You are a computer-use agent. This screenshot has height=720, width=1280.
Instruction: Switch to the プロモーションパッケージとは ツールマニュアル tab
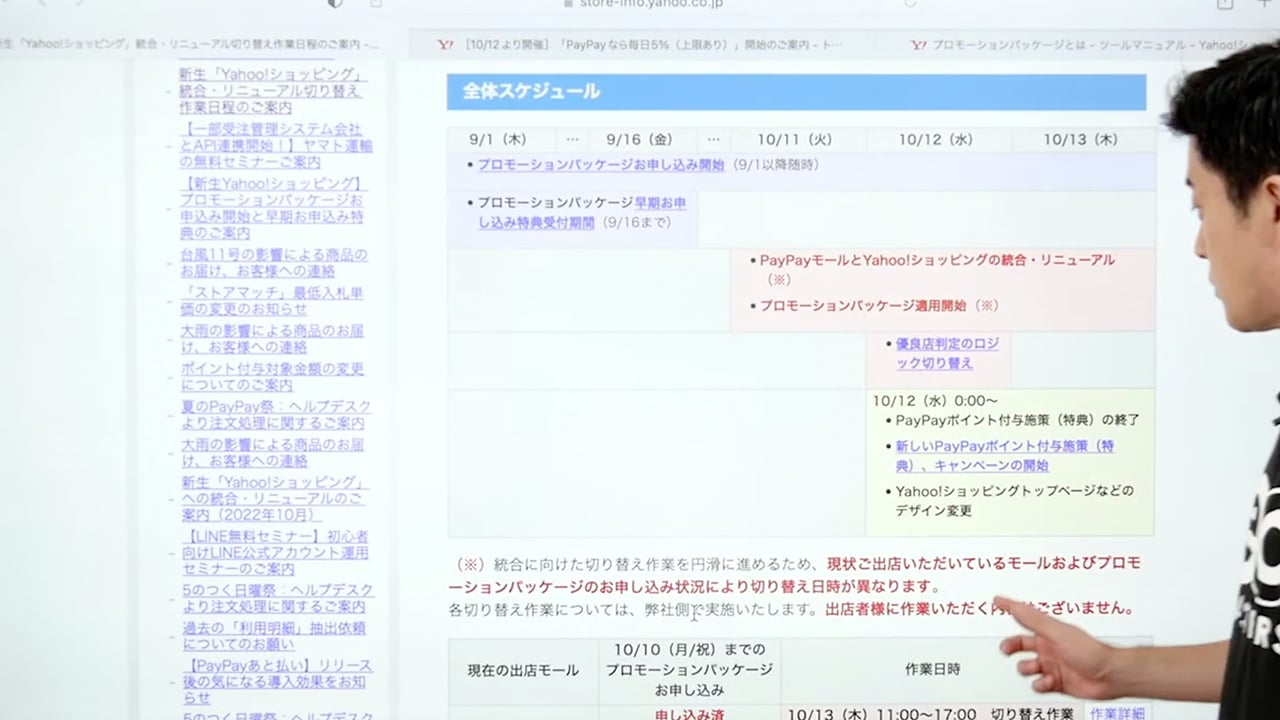(x=1091, y=45)
